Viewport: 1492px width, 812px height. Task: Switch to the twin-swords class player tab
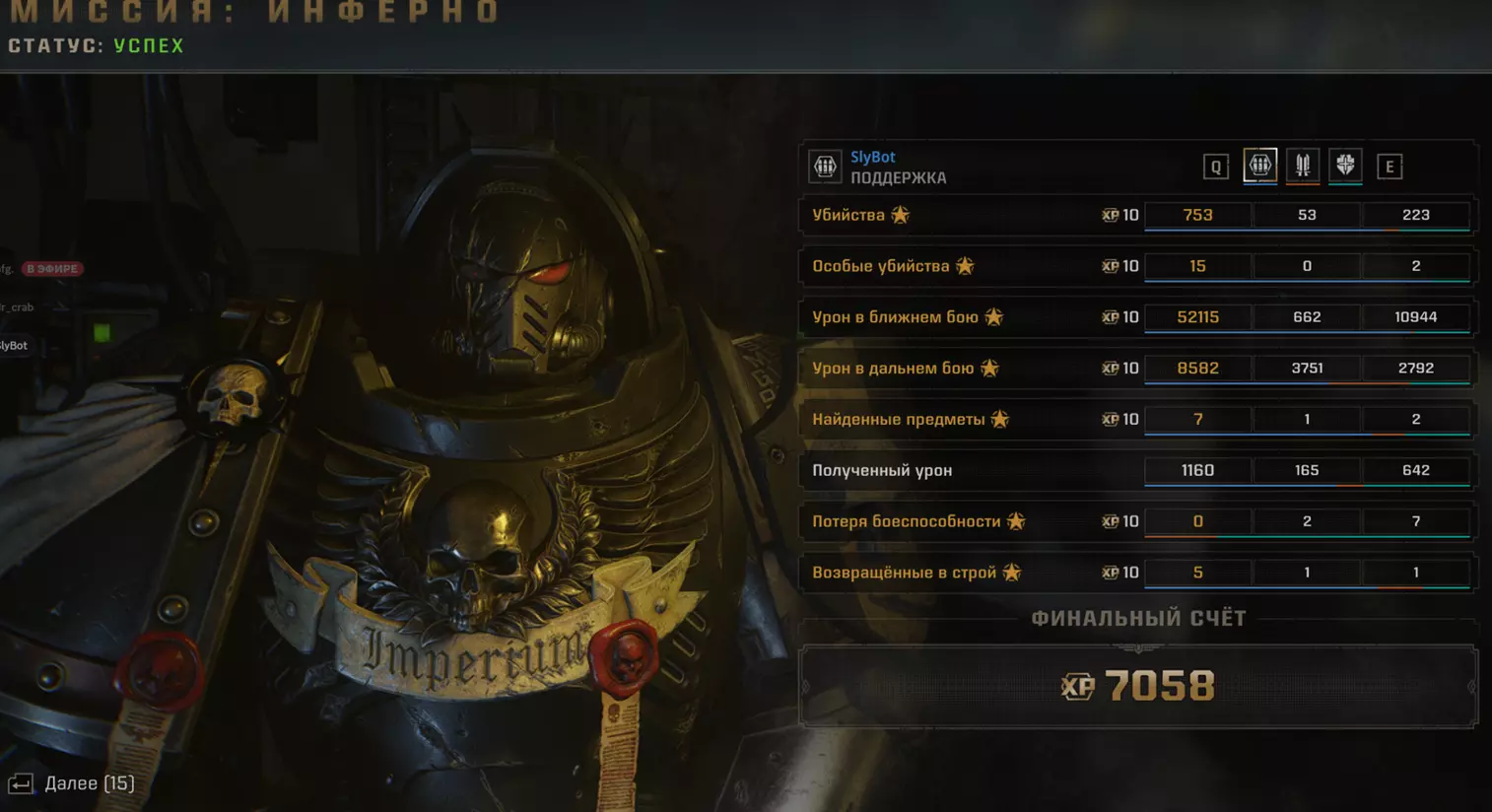[1303, 166]
